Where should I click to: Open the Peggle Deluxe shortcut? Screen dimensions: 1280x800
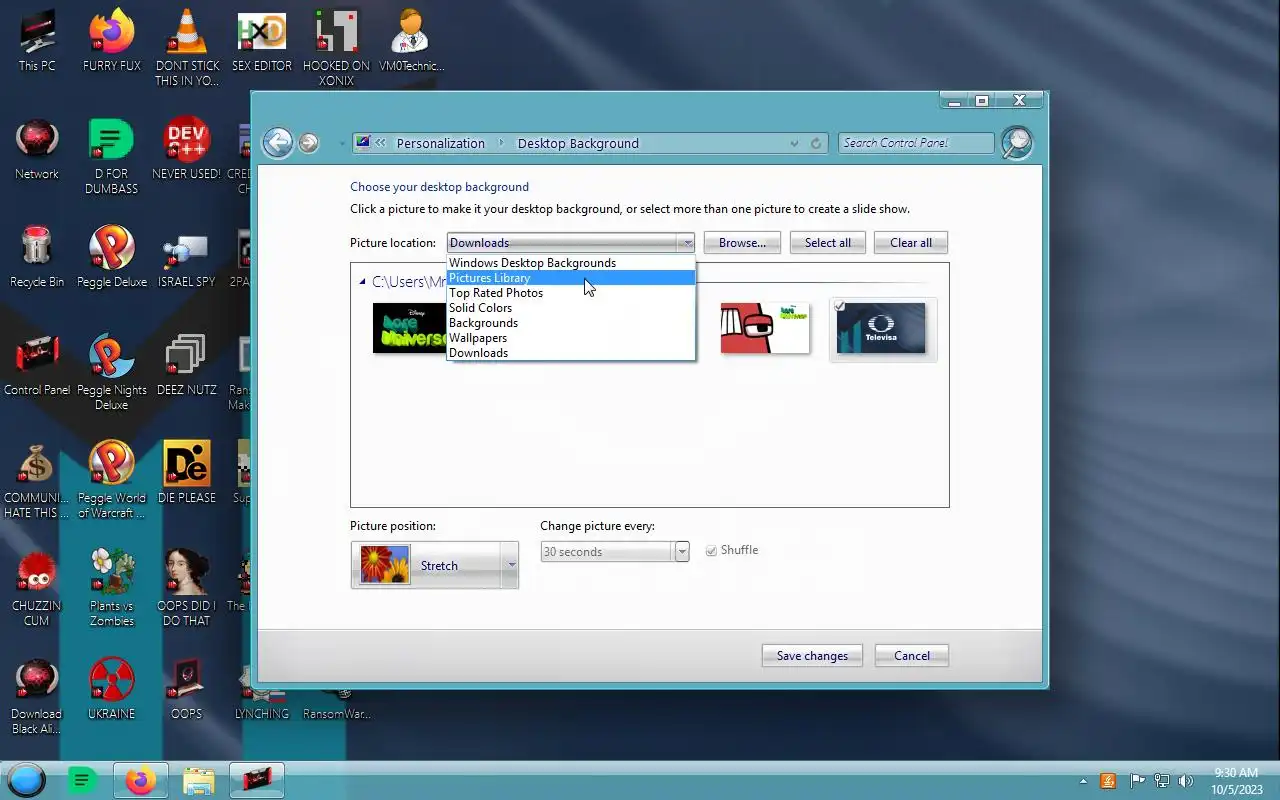111,257
